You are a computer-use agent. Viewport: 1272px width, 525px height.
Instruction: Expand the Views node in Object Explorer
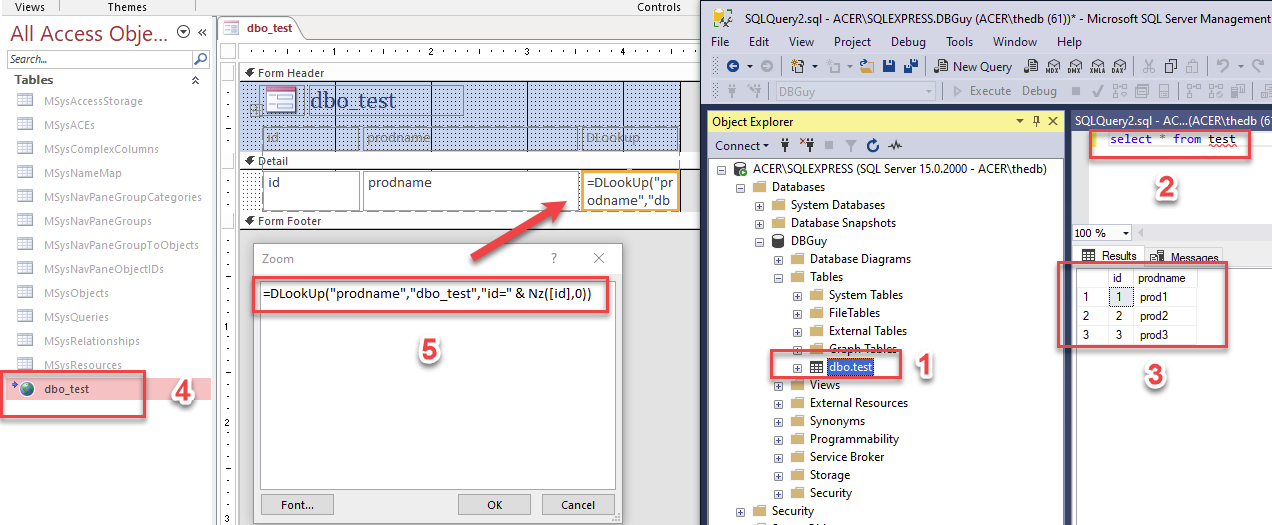point(777,385)
